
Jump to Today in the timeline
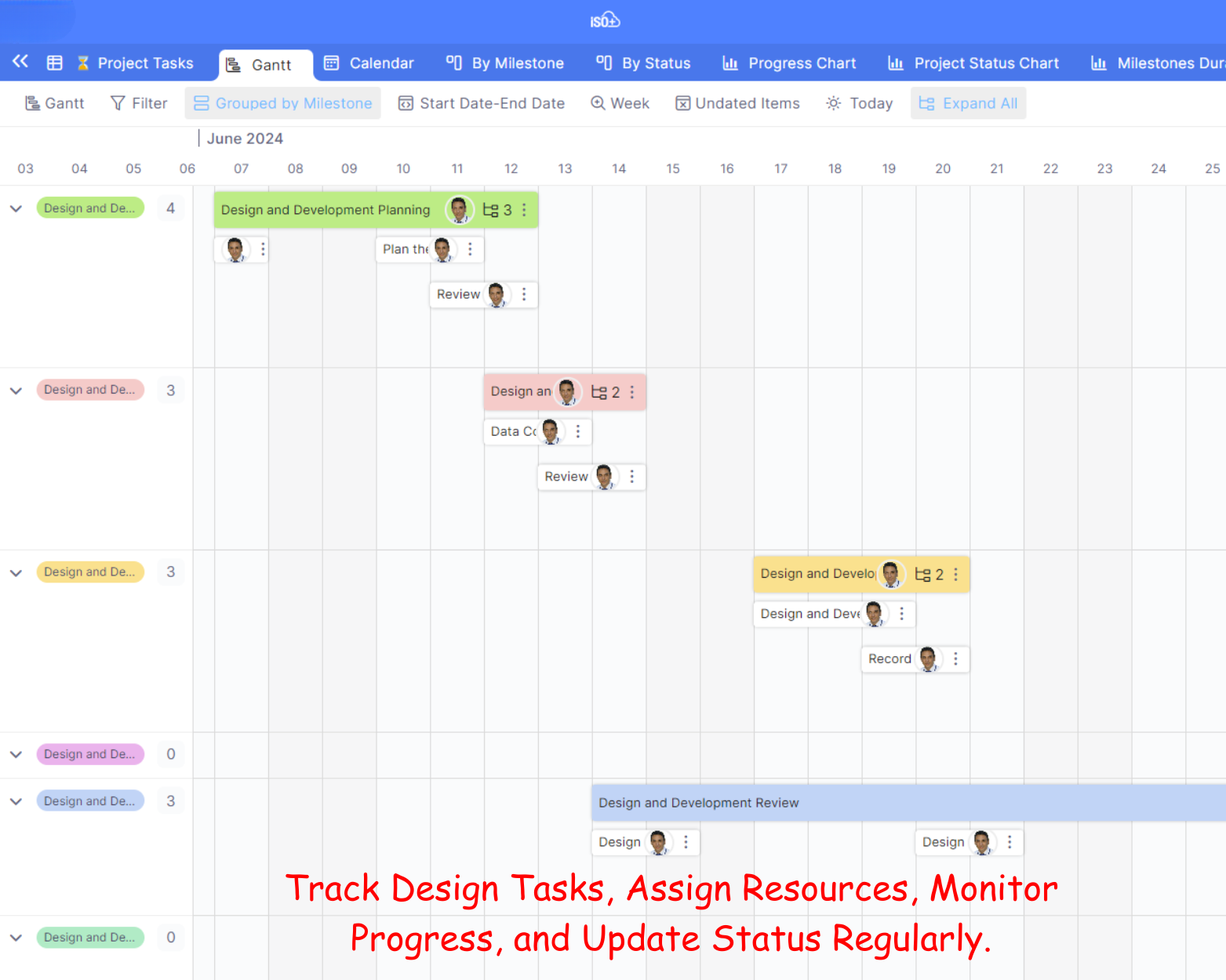point(860,103)
